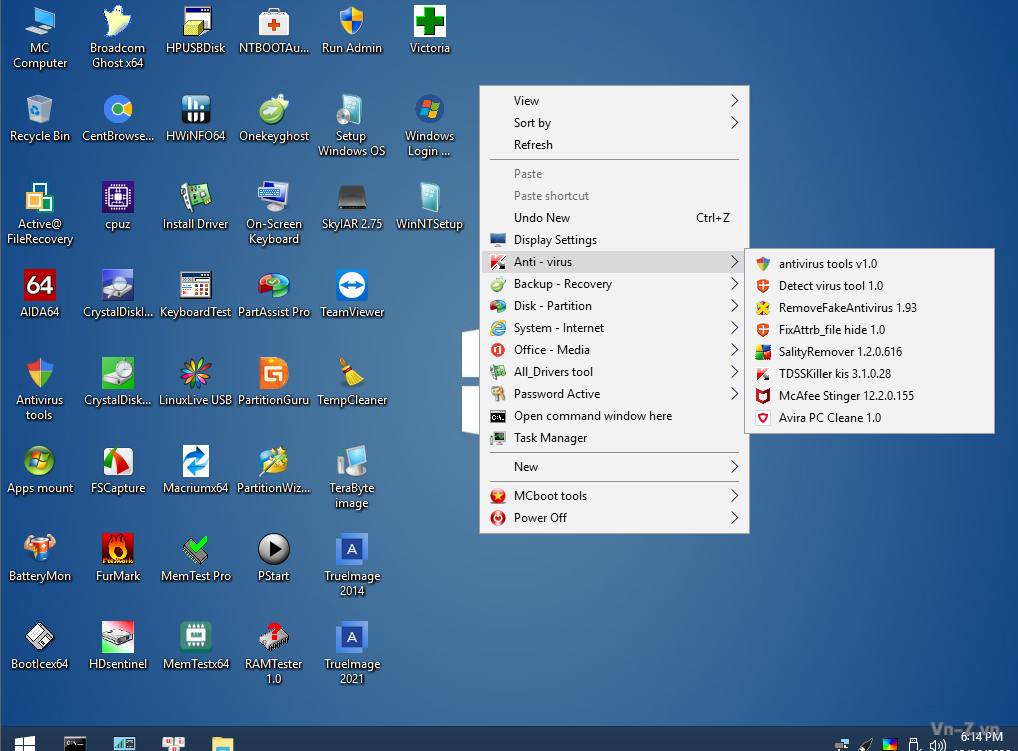This screenshot has width=1018, height=751.
Task: Launch HWiNFO64 from desktop
Action: pyautogui.click(x=195, y=118)
